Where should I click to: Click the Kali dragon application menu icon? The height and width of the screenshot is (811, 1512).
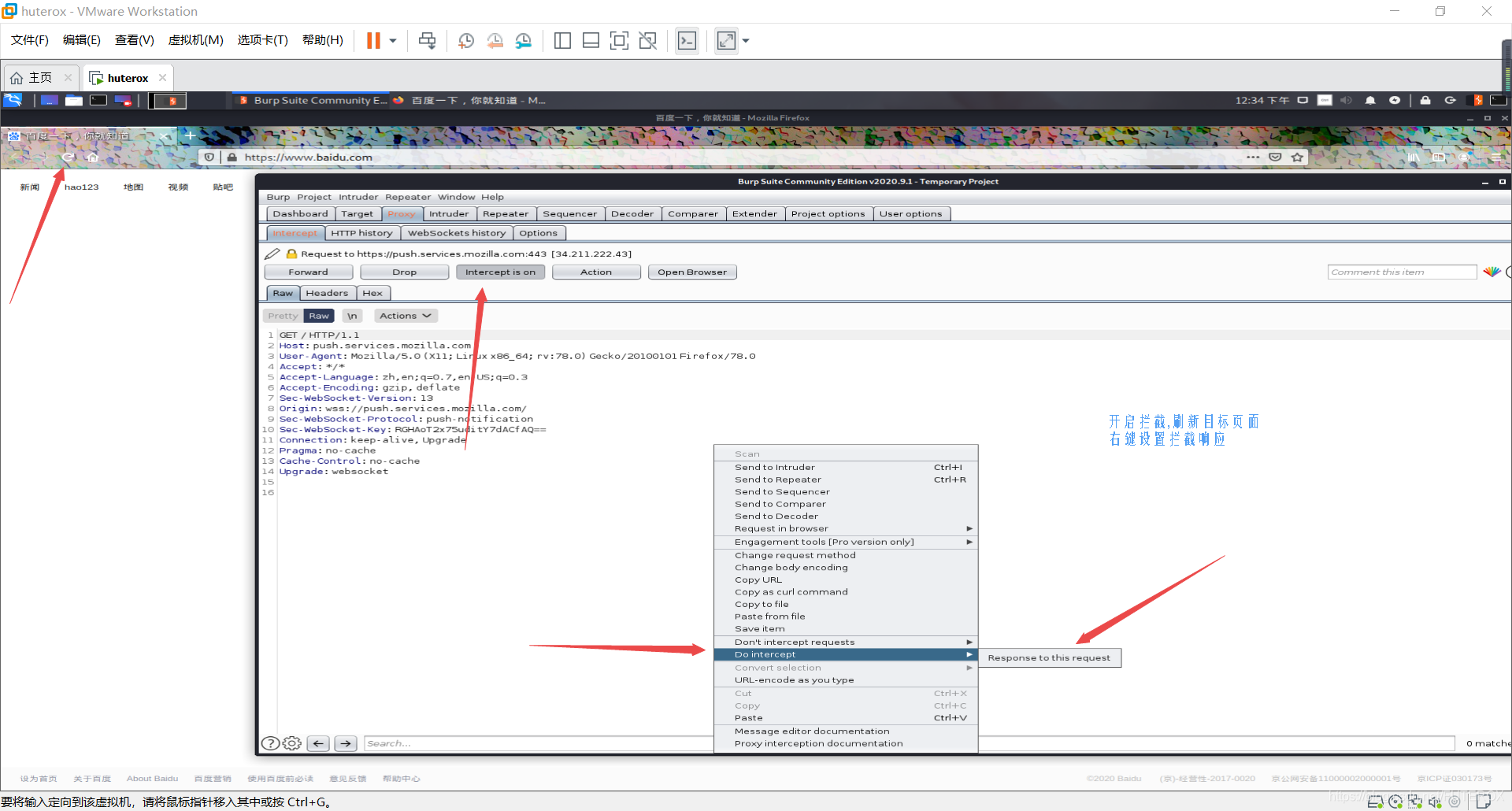13,100
